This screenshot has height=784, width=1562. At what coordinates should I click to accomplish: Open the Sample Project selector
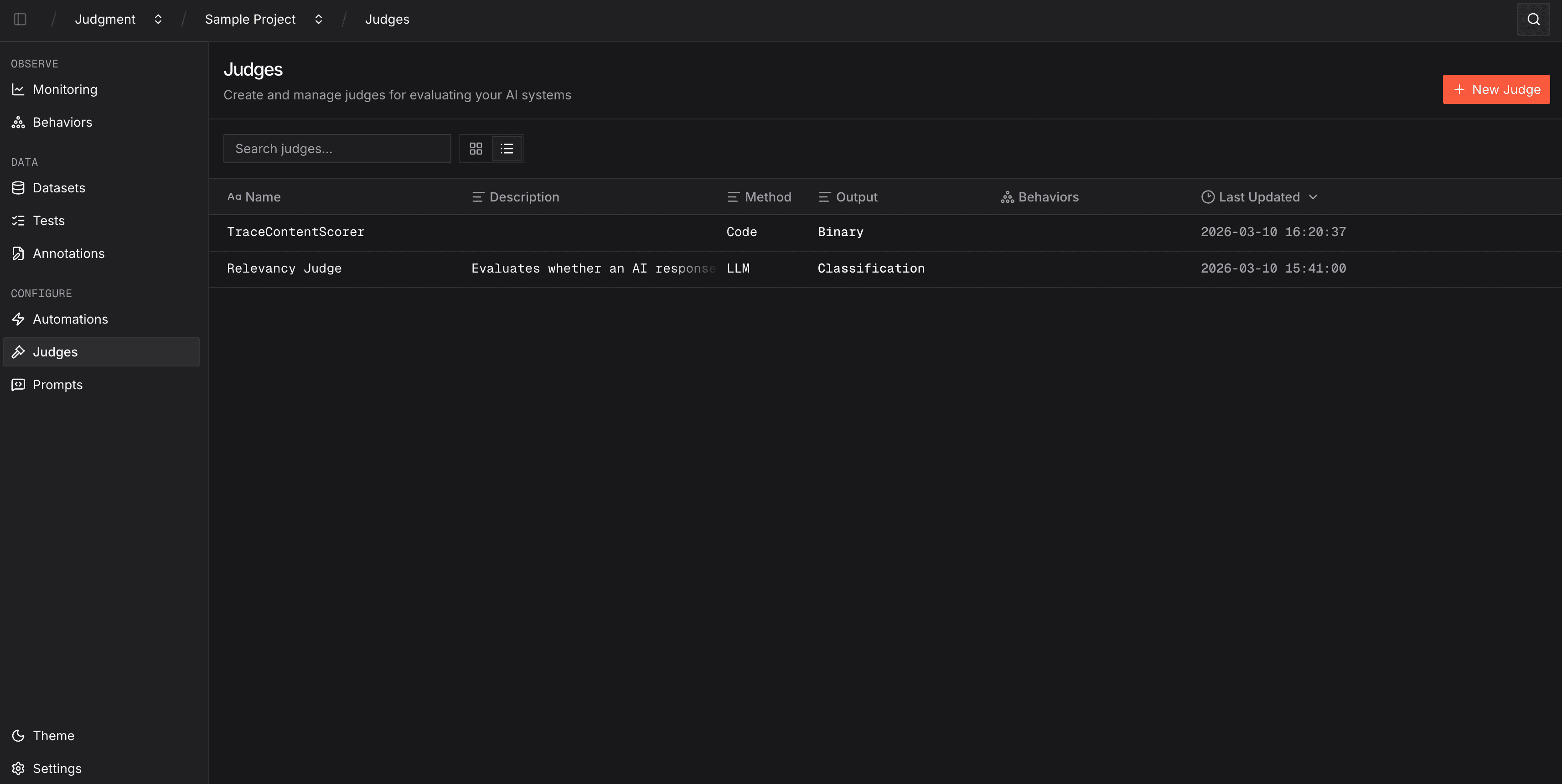pos(262,19)
